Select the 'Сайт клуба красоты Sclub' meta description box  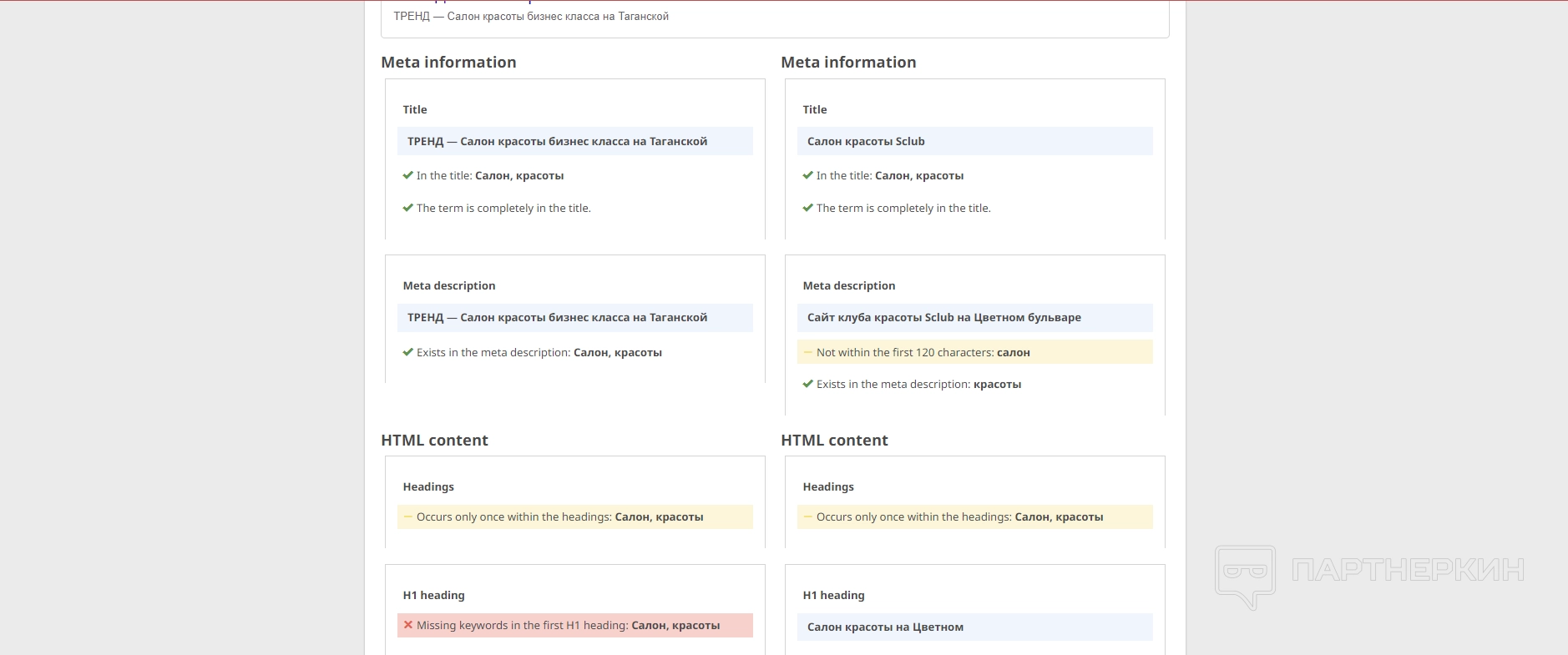[x=974, y=317]
